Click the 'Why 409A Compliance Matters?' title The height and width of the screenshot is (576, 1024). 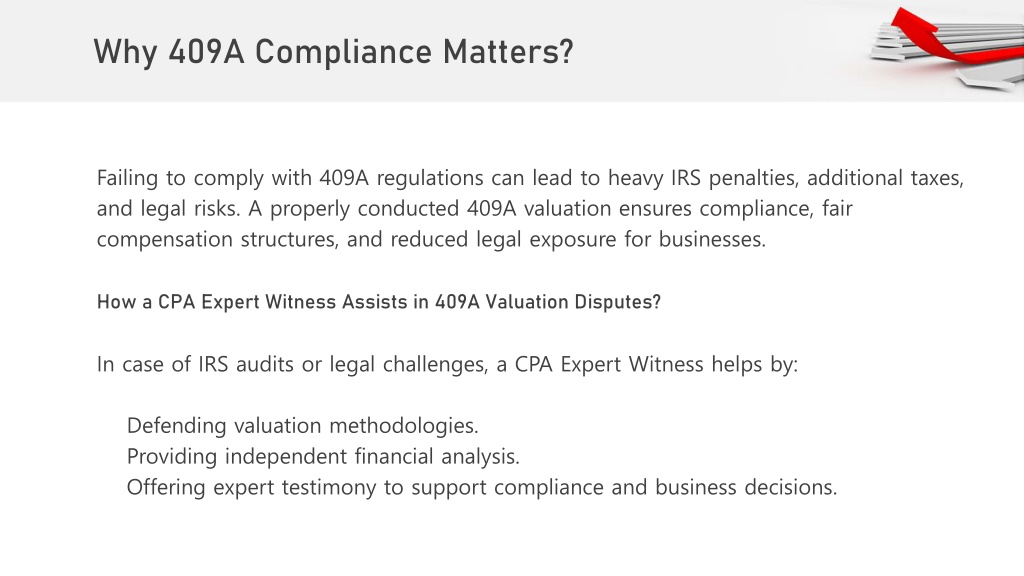(x=333, y=52)
